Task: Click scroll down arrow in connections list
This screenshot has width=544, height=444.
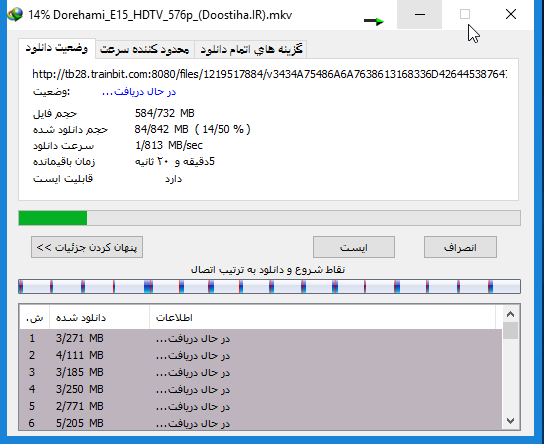Action: 510,421
